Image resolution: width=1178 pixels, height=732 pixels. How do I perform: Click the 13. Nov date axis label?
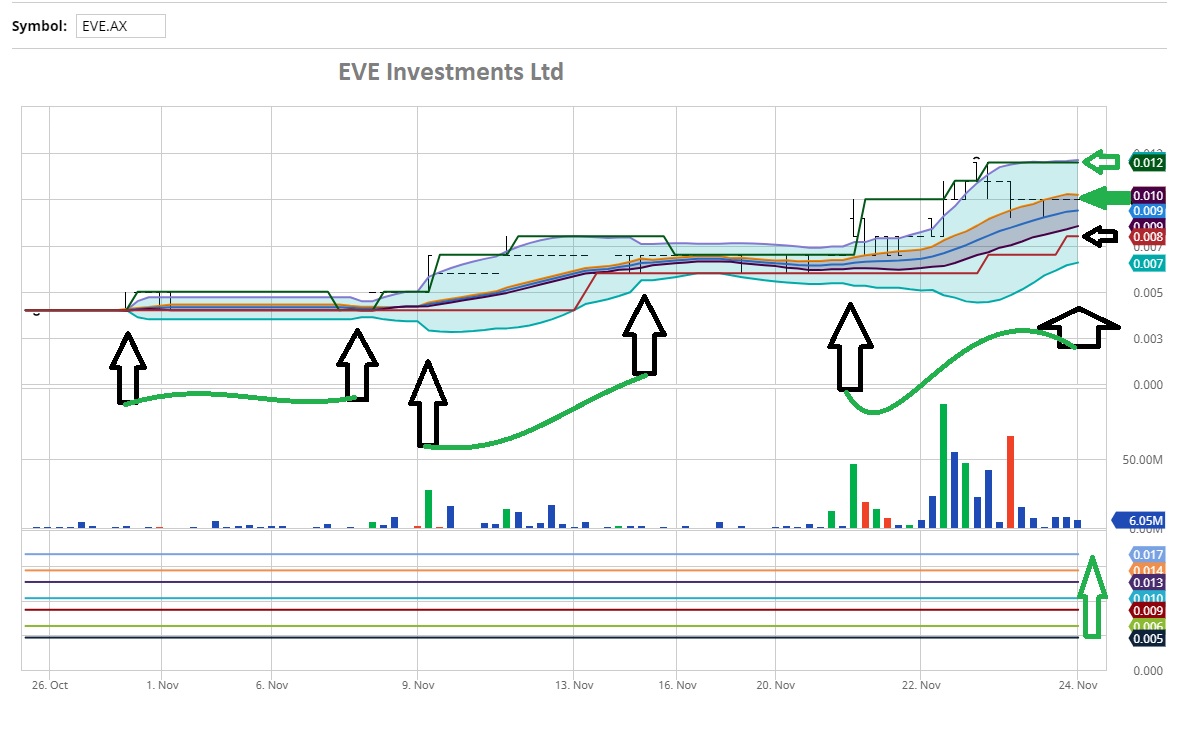[x=574, y=685]
